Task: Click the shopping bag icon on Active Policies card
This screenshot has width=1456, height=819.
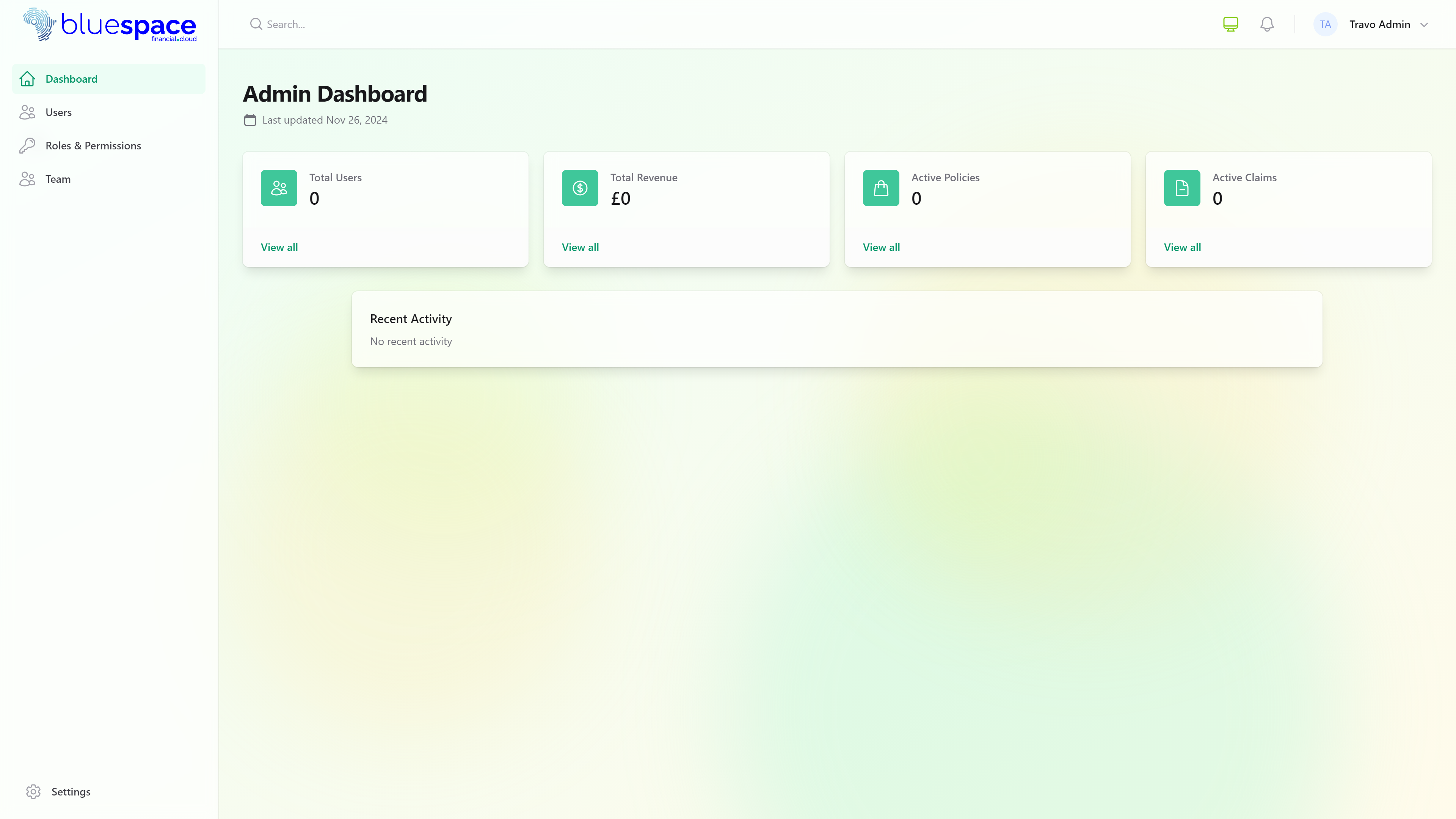Action: click(x=880, y=188)
